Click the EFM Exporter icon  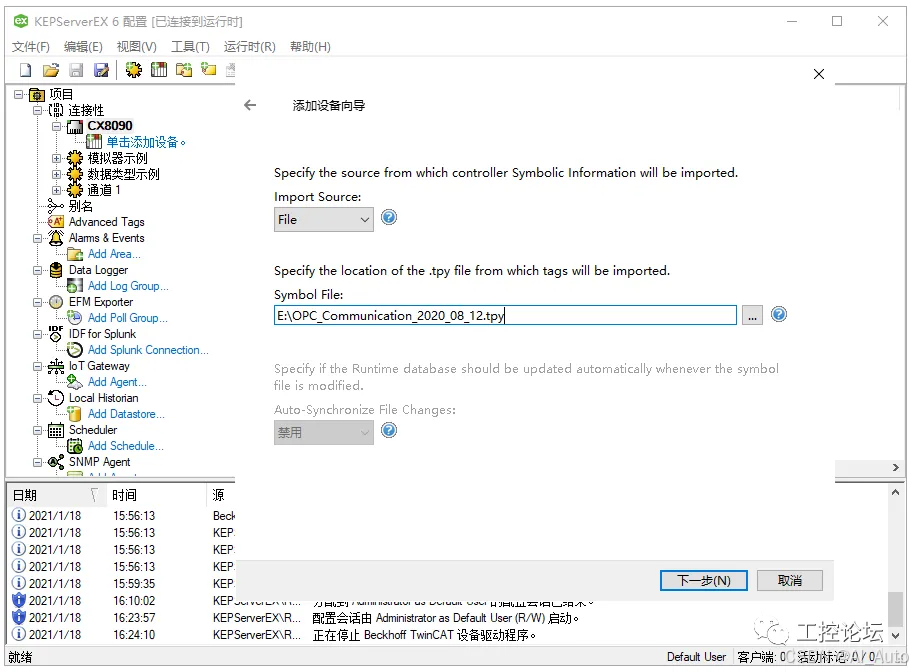click(x=56, y=302)
